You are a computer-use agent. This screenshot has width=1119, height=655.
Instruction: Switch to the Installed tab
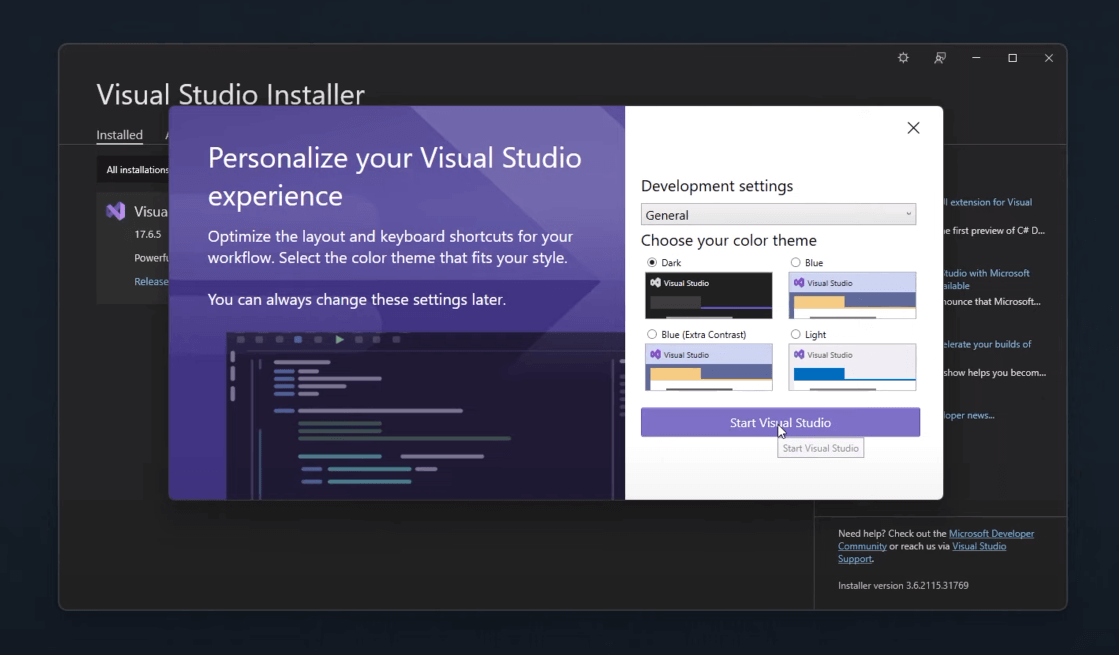click(x=119, y=135)
